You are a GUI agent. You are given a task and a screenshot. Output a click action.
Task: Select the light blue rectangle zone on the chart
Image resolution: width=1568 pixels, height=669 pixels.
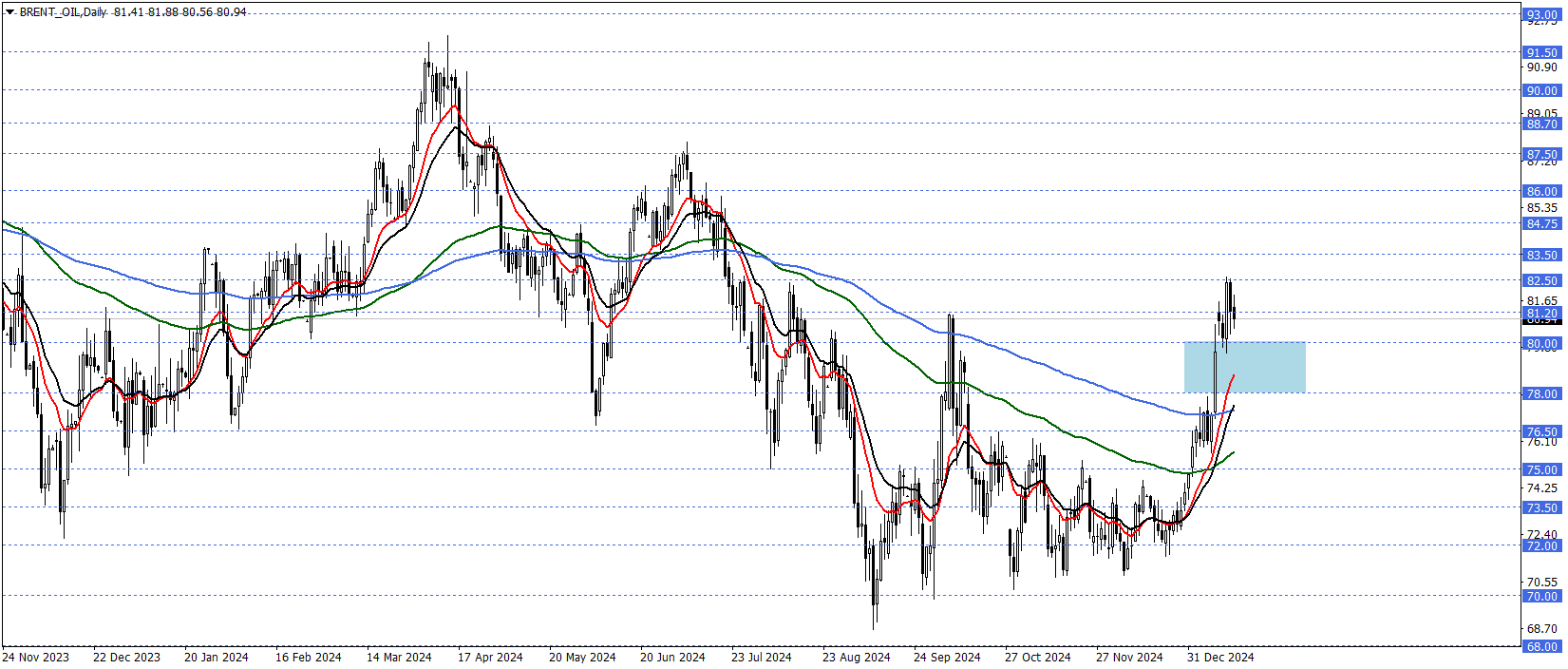pyautogui.click(x=1244, y=367)
